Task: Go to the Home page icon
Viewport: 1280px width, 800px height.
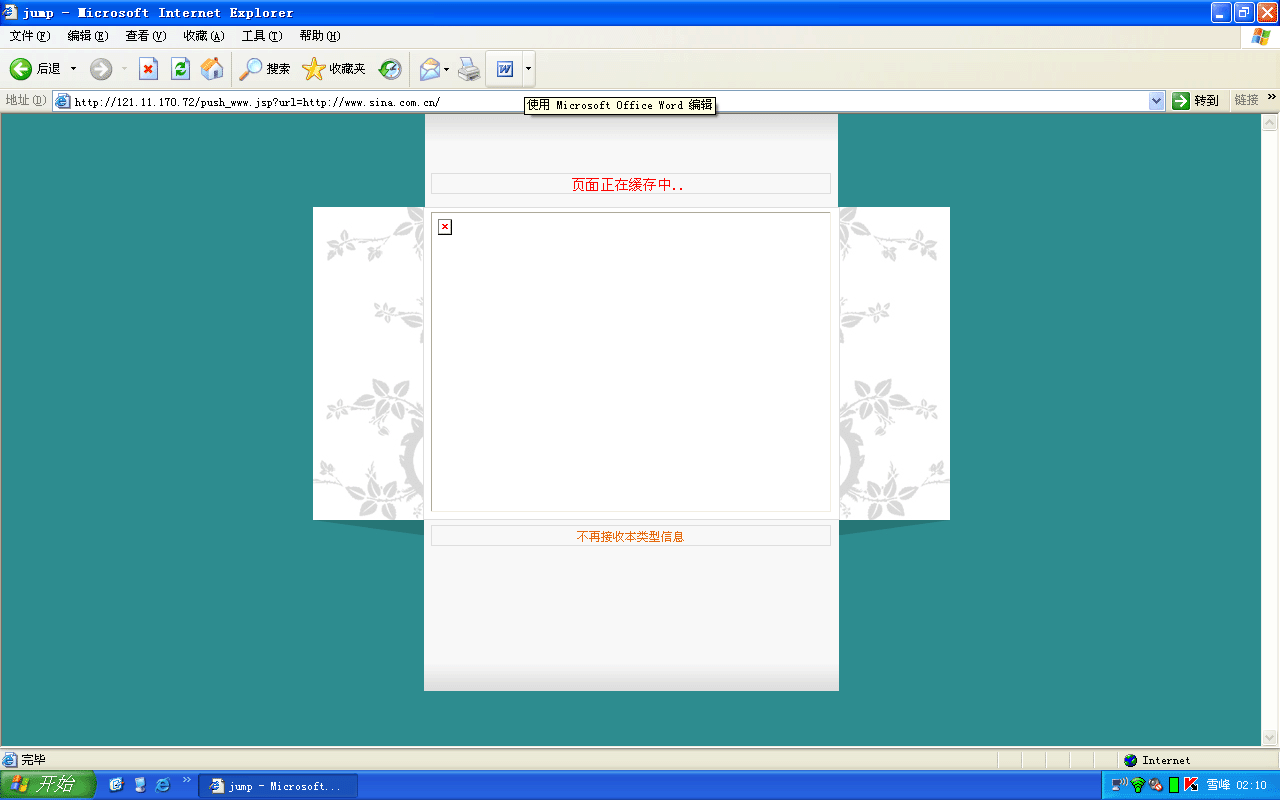Action: (x=212, y=69)
